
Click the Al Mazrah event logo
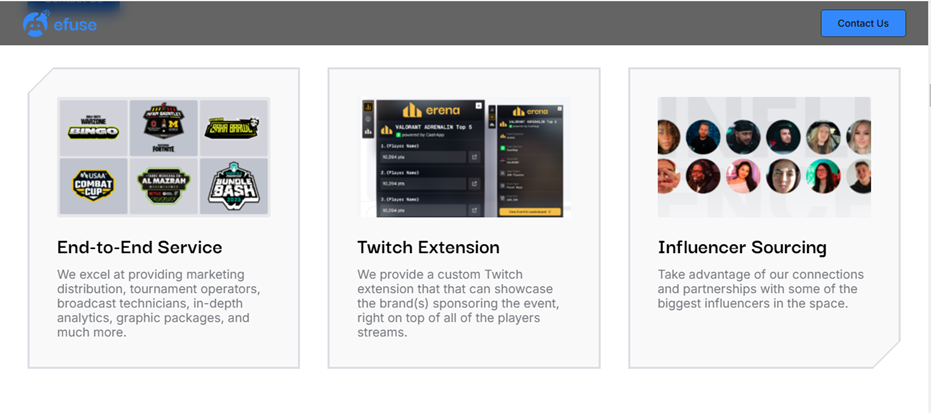[x=163, y=186]
